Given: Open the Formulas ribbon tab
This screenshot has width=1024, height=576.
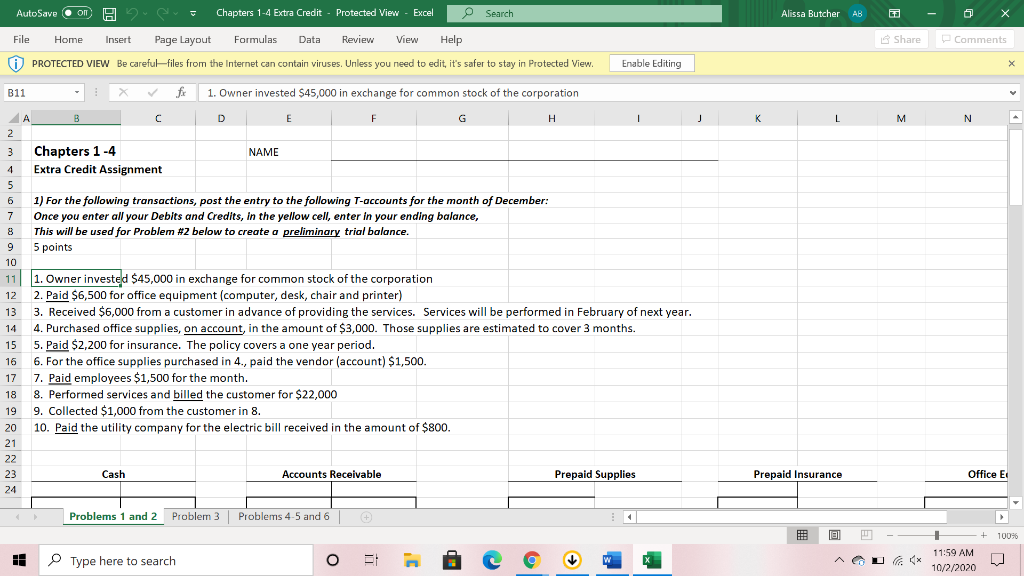Looking at the screenshot, I should [255, 39].
